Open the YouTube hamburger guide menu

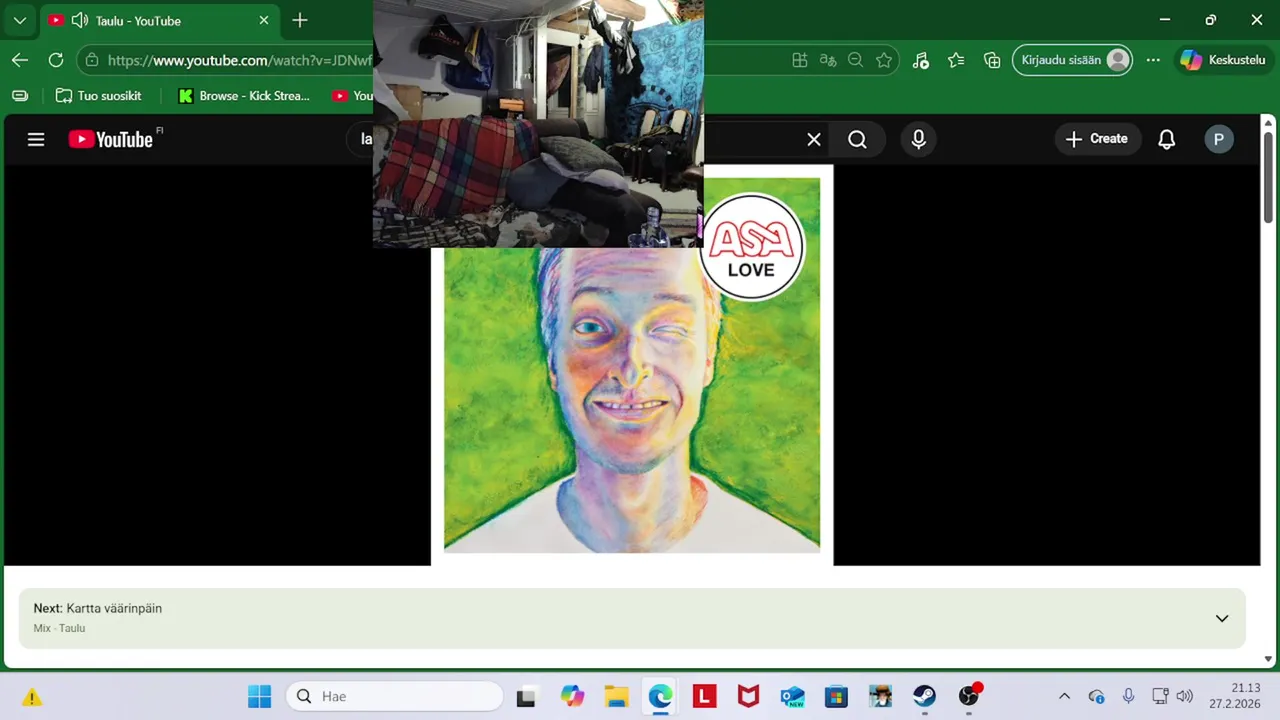[36, 140]
